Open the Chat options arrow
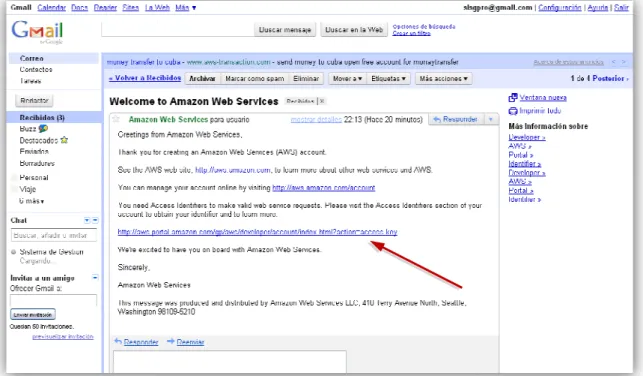643x376 pixels. pos(87,220)
